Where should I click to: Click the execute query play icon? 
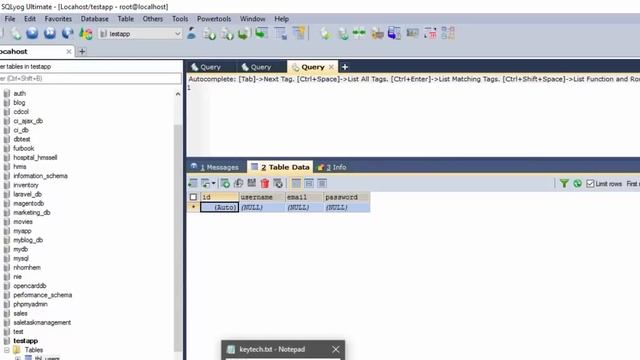click(32, 33)
